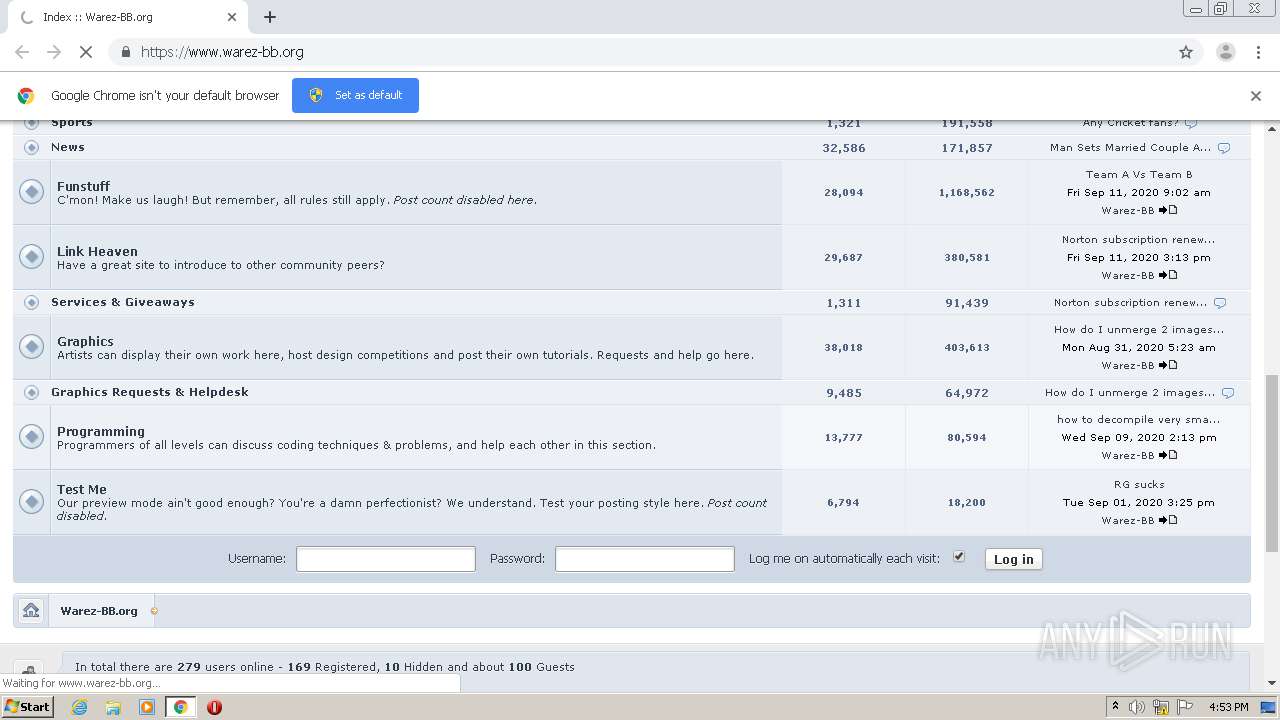View site security lock information
The width and height of the screenshot is (1280, 720).
[x=125, y=52]
